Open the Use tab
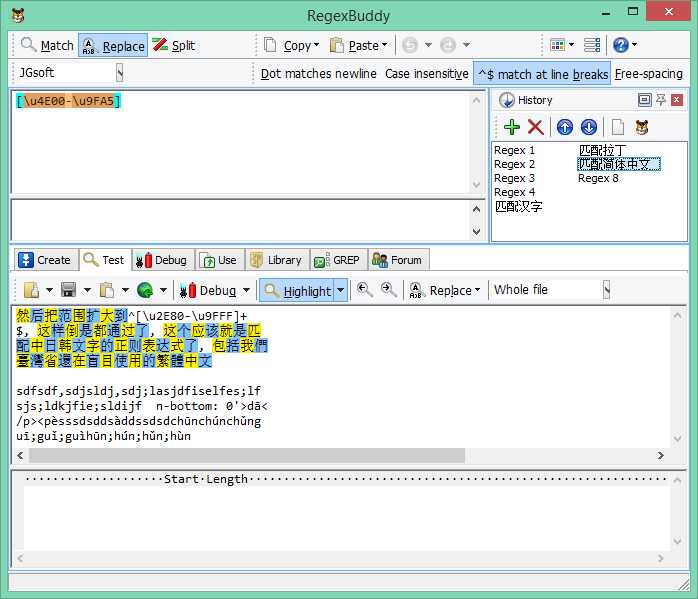698x599 pixels. [x=219, y=260]
